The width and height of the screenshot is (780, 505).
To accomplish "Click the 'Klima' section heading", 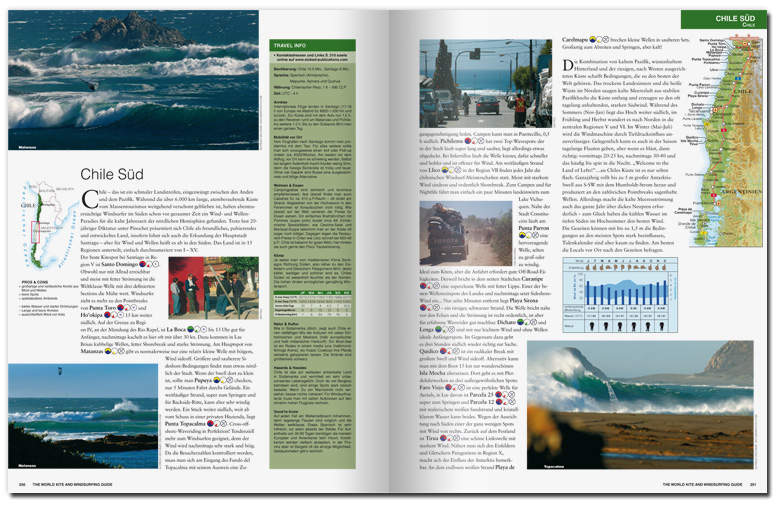I will (x=279, y=255).
